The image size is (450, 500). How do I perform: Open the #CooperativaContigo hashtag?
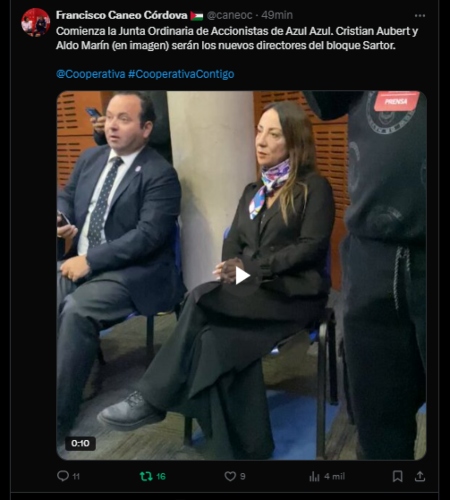[181, 74]
